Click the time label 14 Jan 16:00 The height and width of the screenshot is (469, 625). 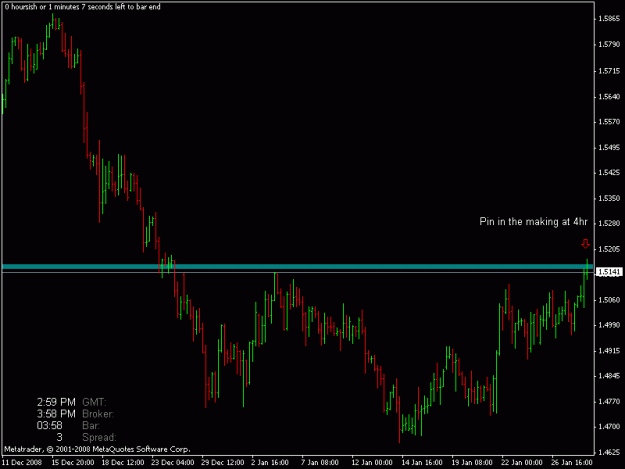(x=422, y=463)
